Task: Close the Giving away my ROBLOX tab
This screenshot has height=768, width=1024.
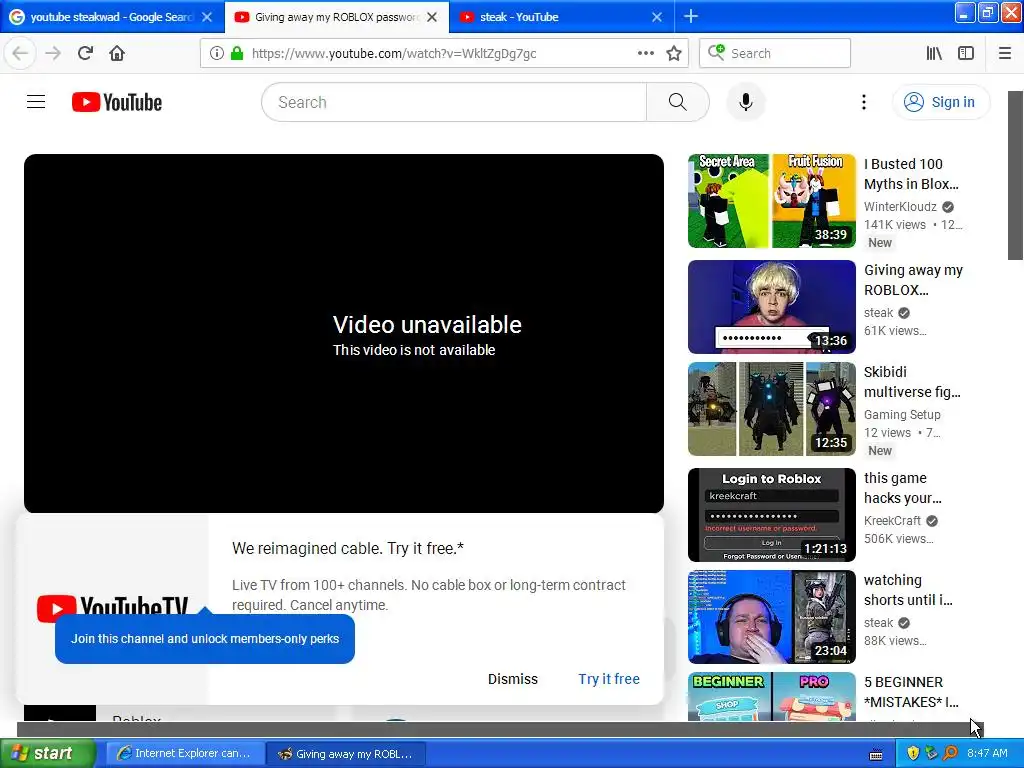Action: tap(432, 17)
